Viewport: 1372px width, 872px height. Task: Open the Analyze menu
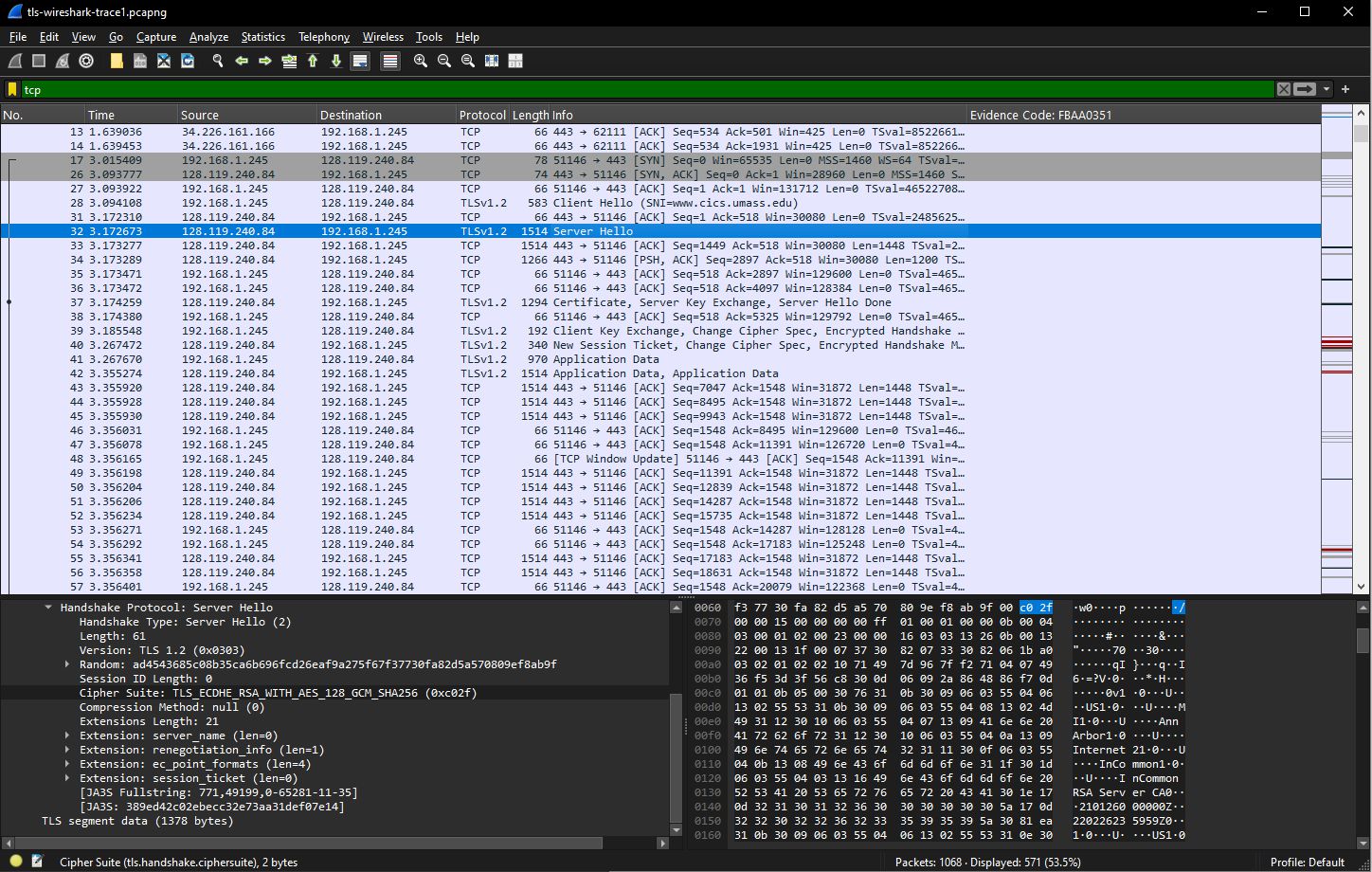(208, 37)
